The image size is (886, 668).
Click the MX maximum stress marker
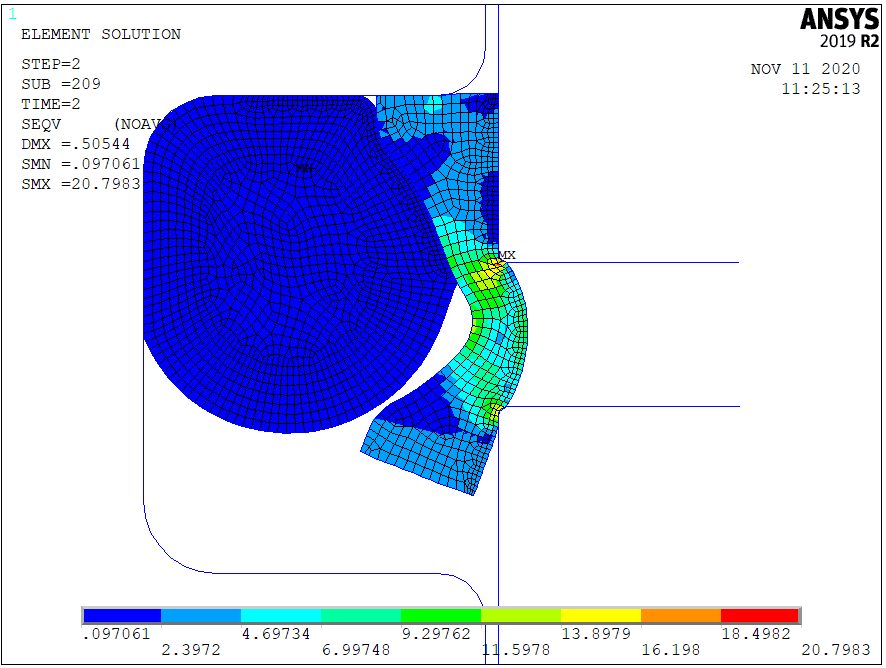[507, 255]
